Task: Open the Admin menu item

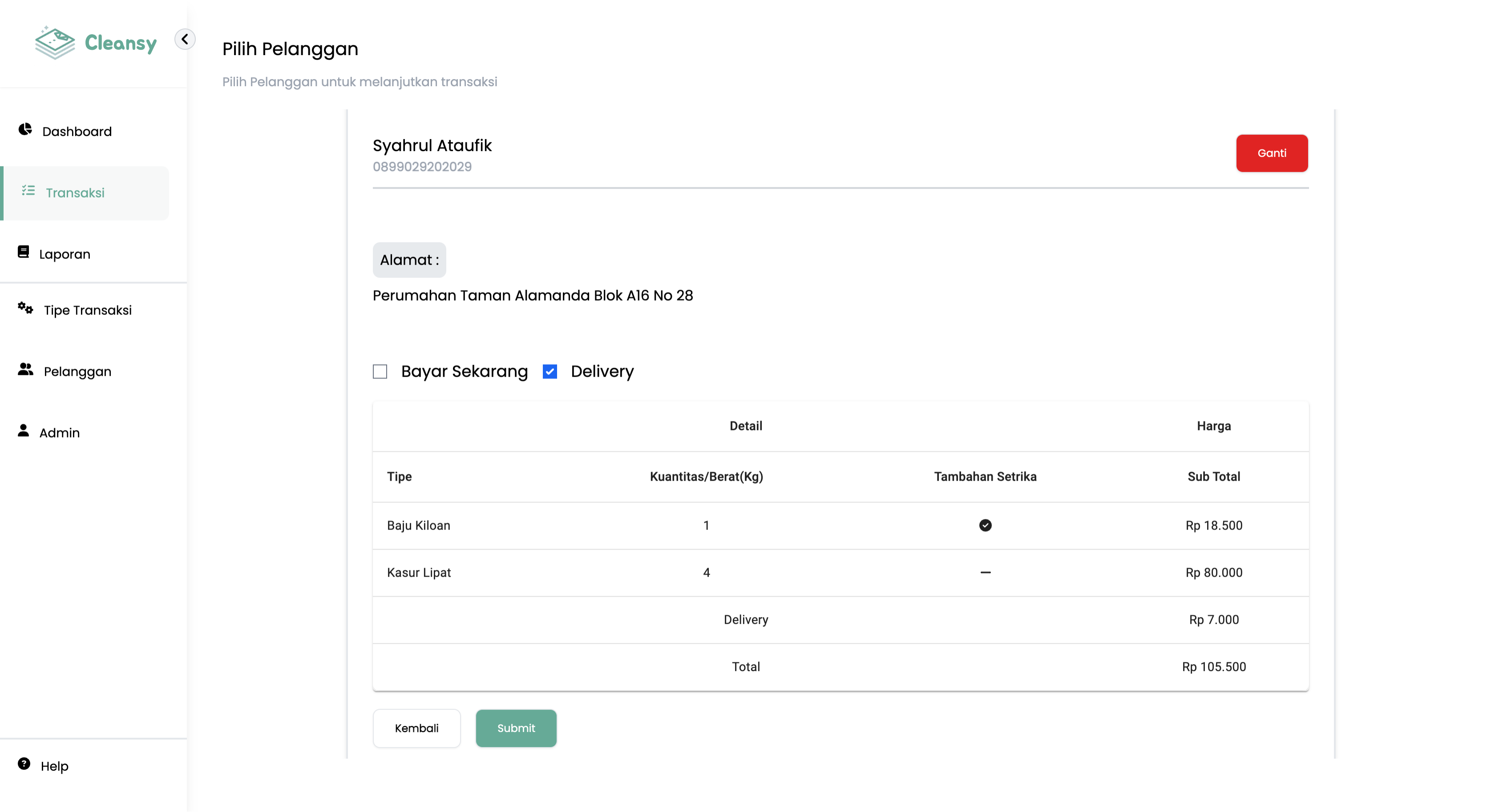Action: (x=60, y=433)
